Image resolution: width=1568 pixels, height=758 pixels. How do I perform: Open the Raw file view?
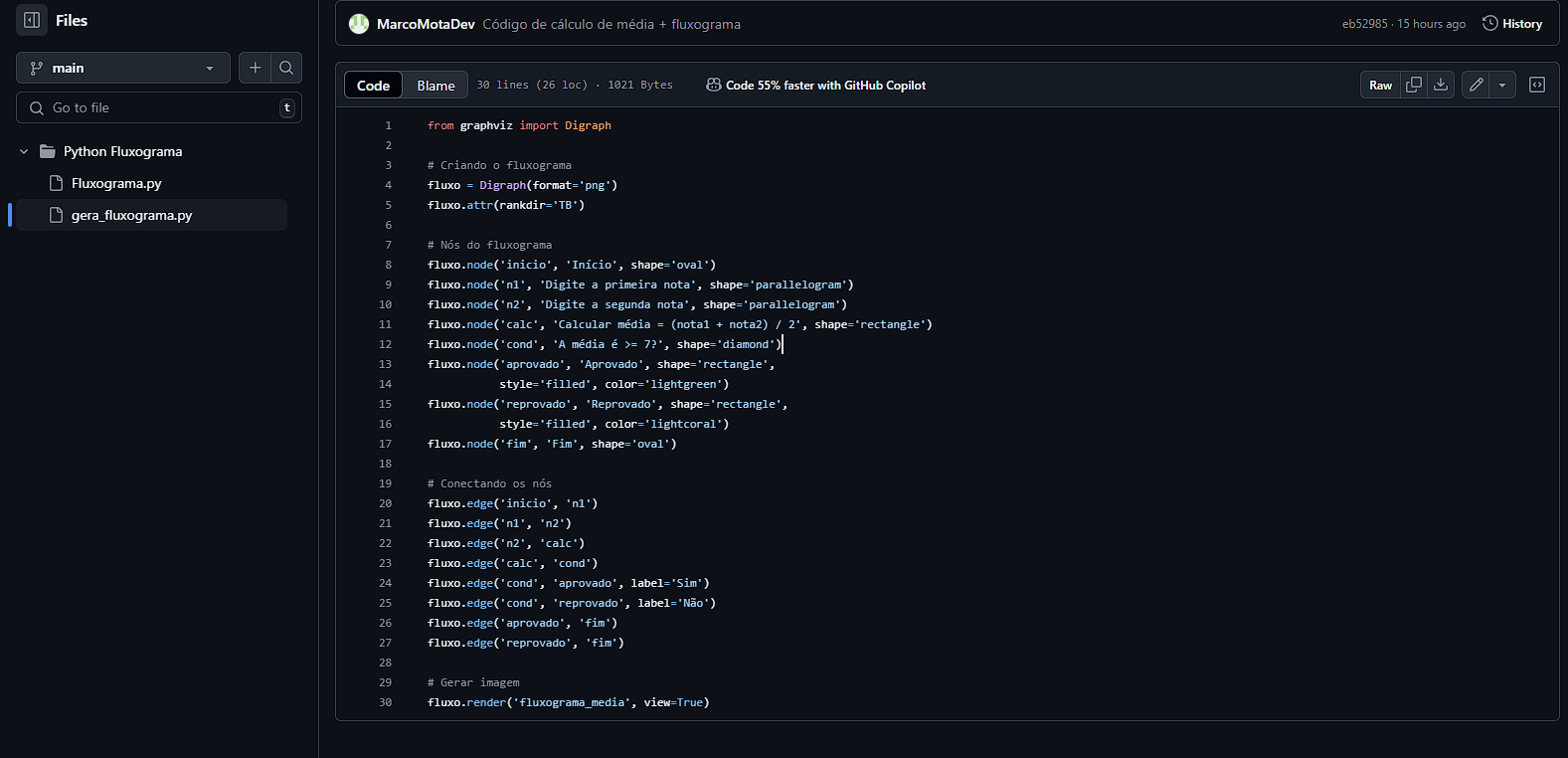tap(1380, 85)
